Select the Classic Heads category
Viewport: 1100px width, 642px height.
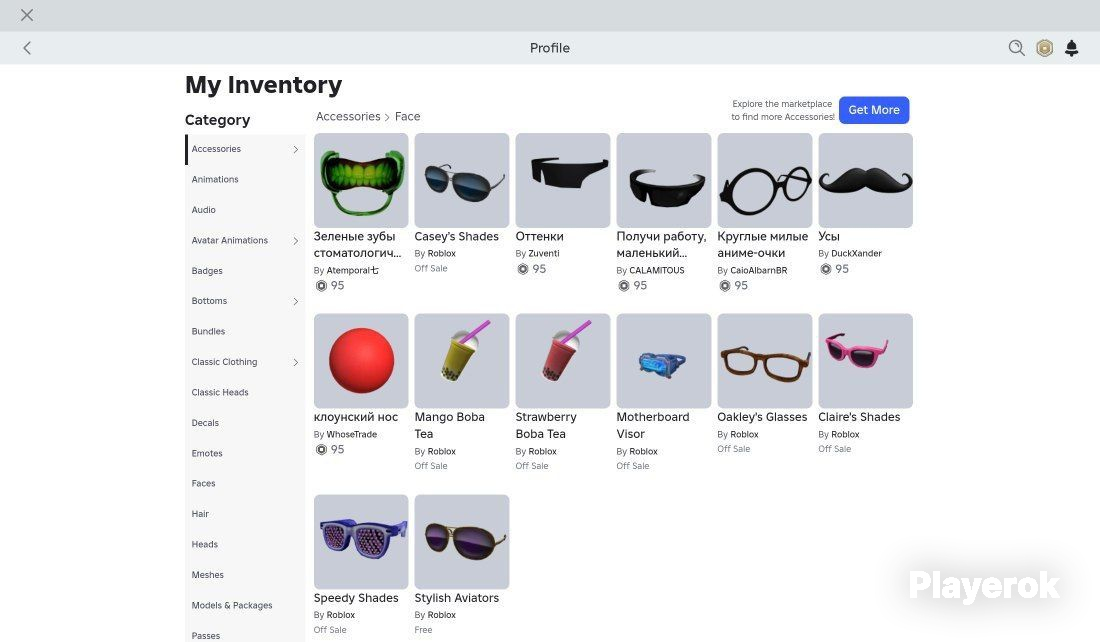click(245, 392)
